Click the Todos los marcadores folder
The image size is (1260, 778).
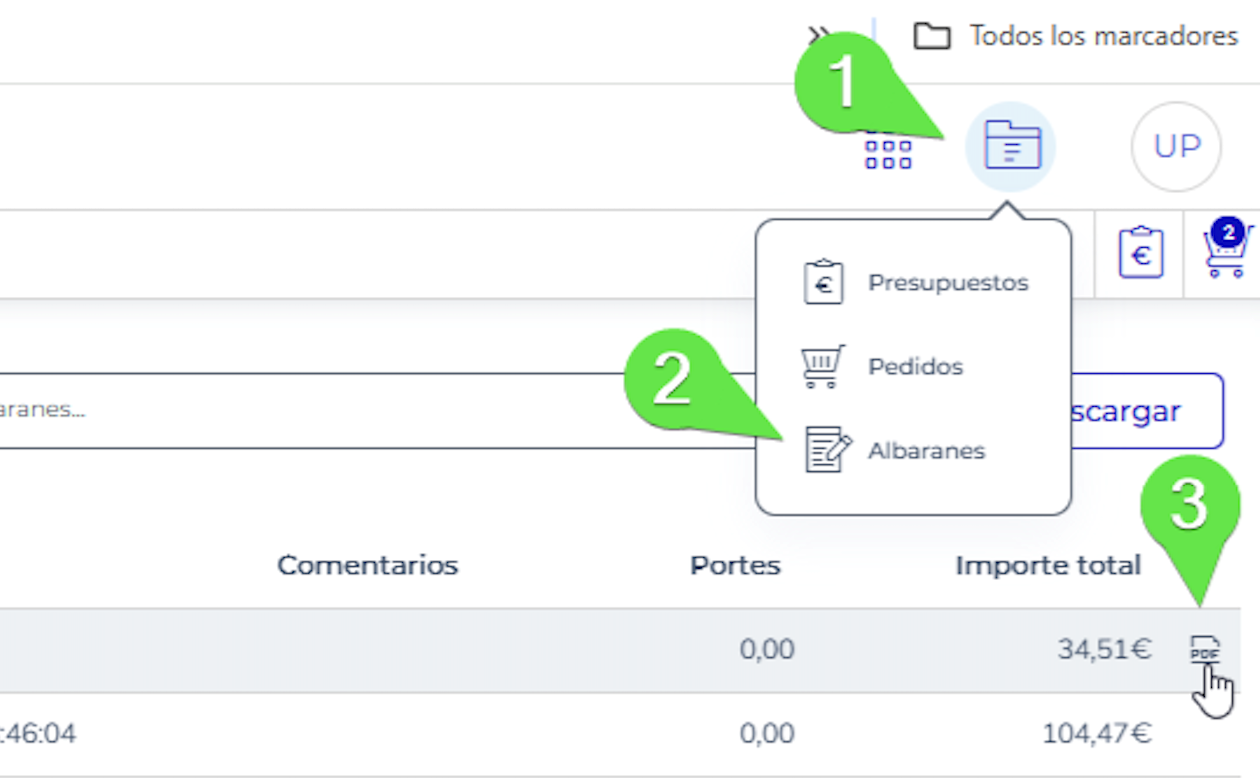(1076, 37)
